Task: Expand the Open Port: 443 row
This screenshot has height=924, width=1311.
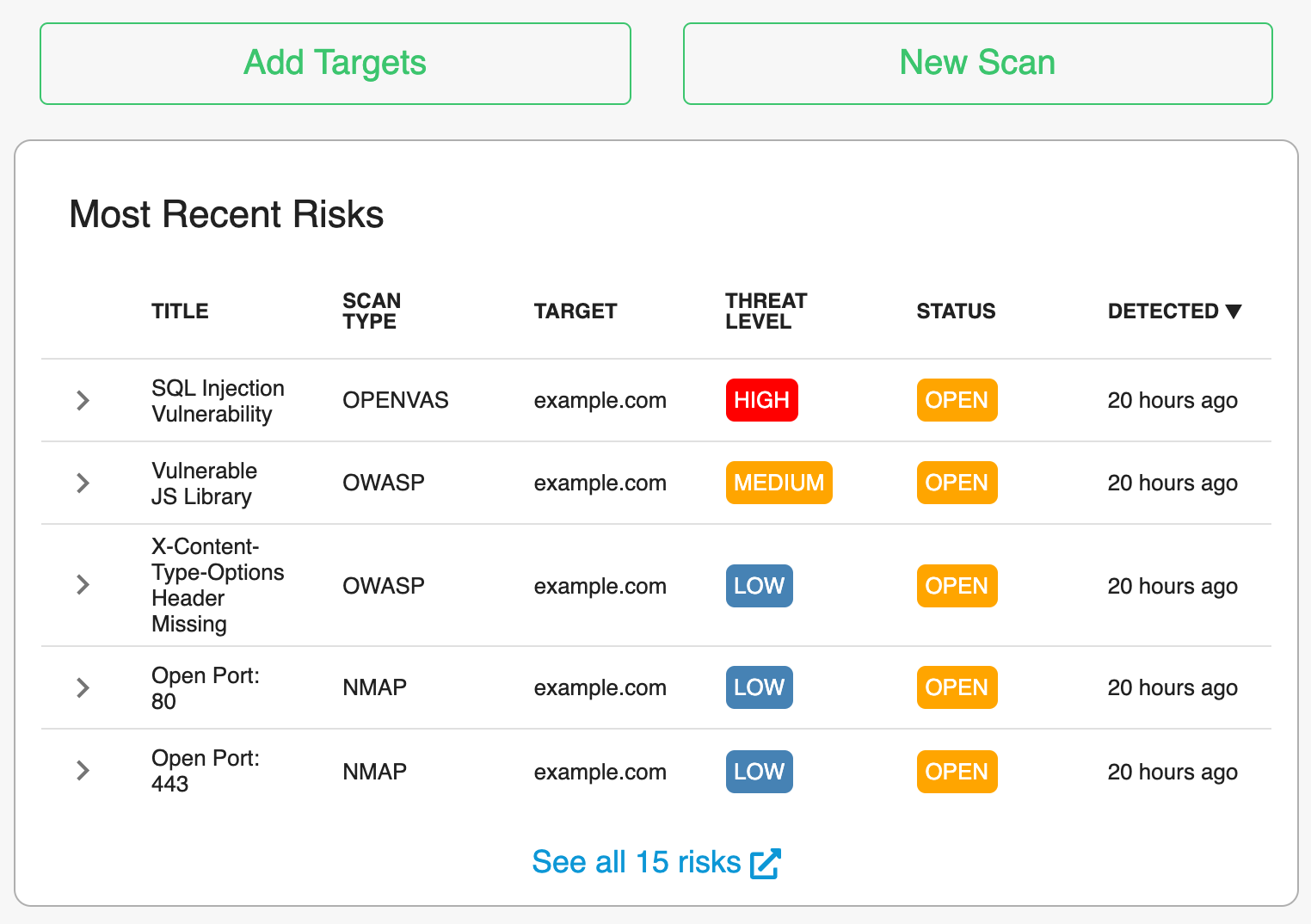Action: [x=83, y=770]
